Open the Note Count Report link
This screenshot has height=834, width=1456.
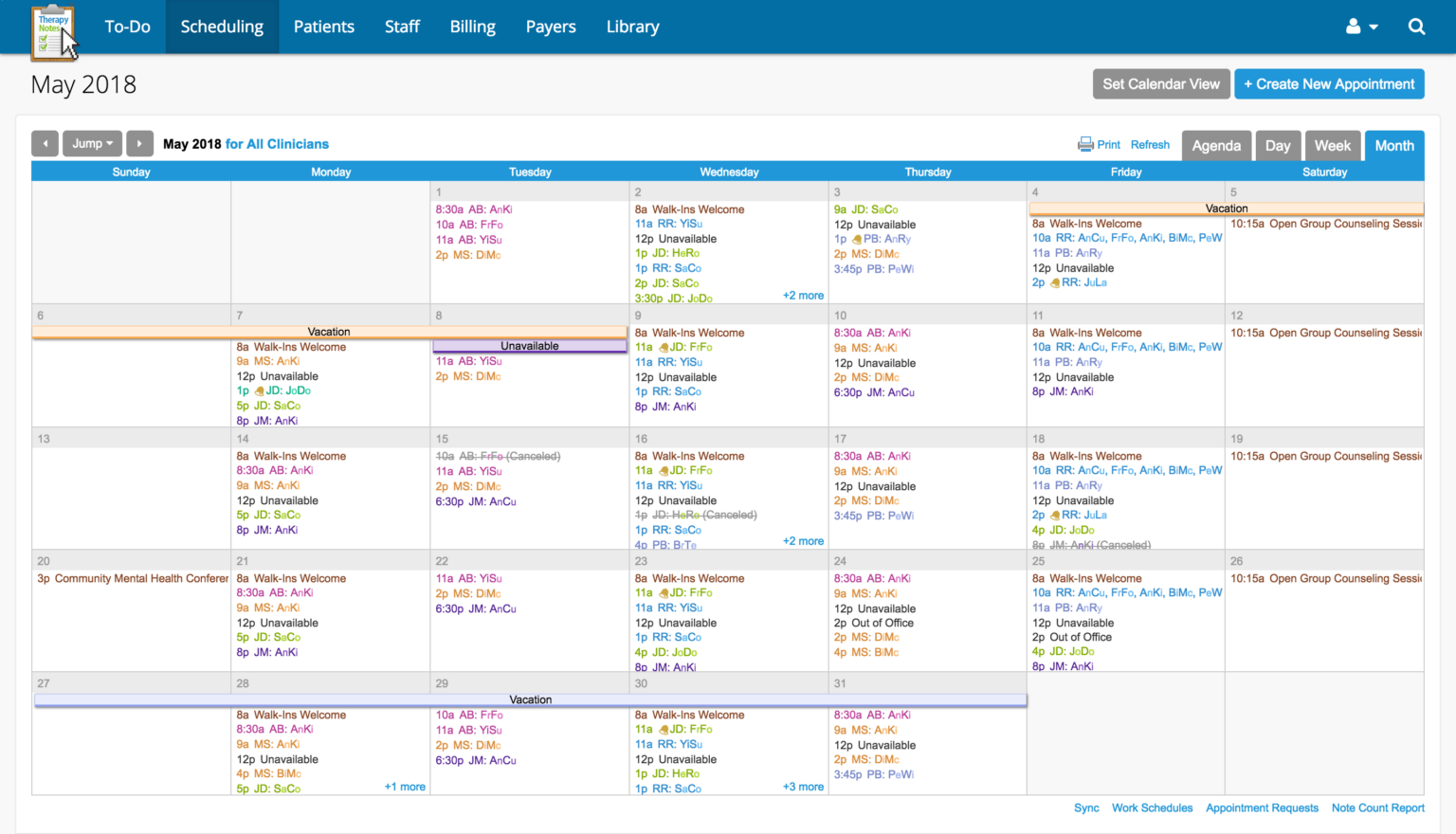1377,807
